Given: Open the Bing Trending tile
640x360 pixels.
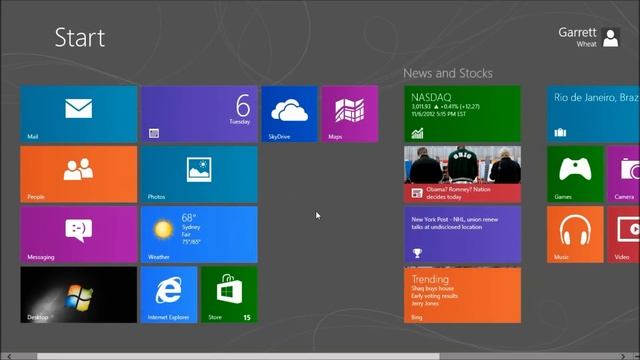Looking at the screenshot, I should tap(462, 295).
